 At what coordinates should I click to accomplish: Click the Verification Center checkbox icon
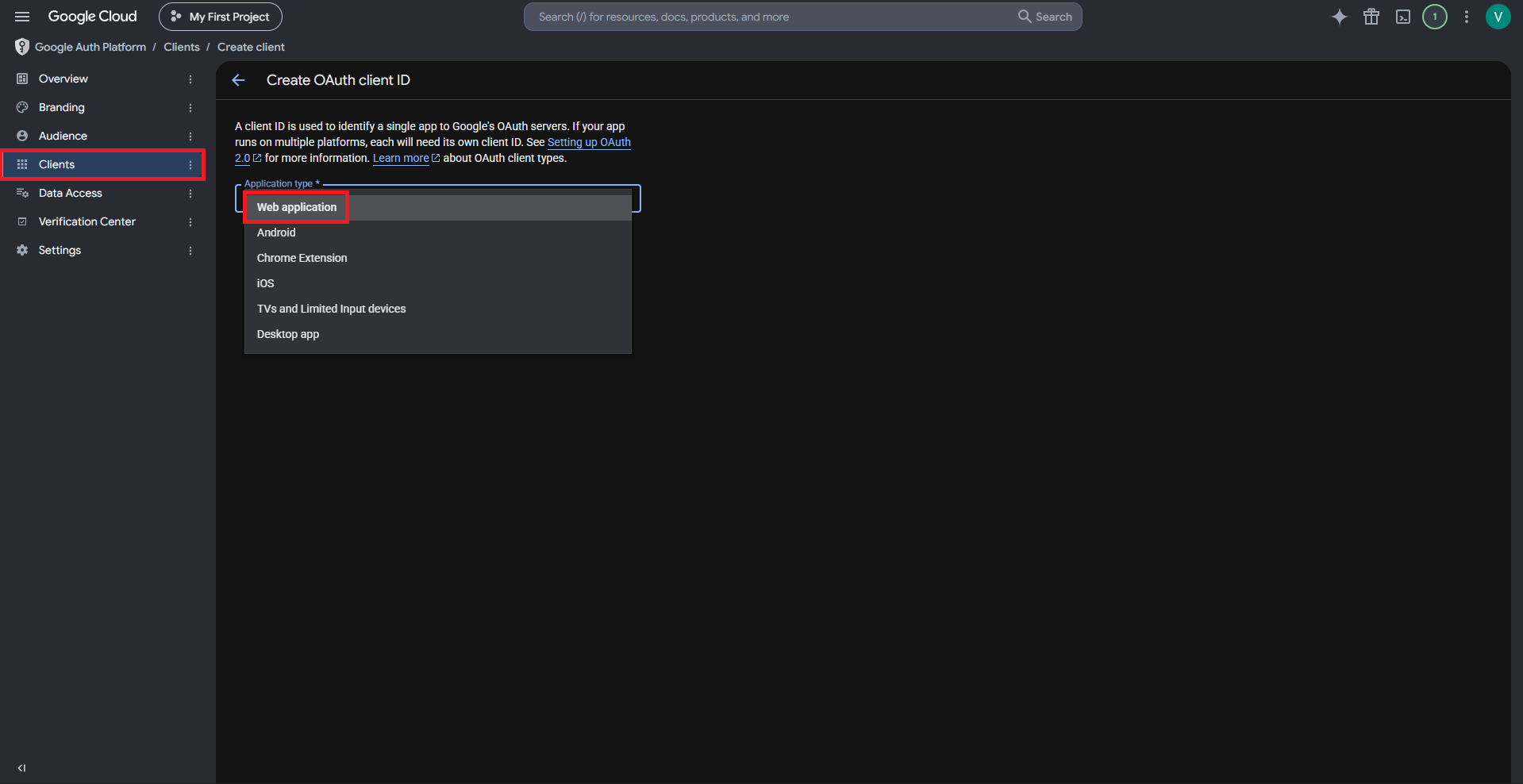(x=22, y=221)
